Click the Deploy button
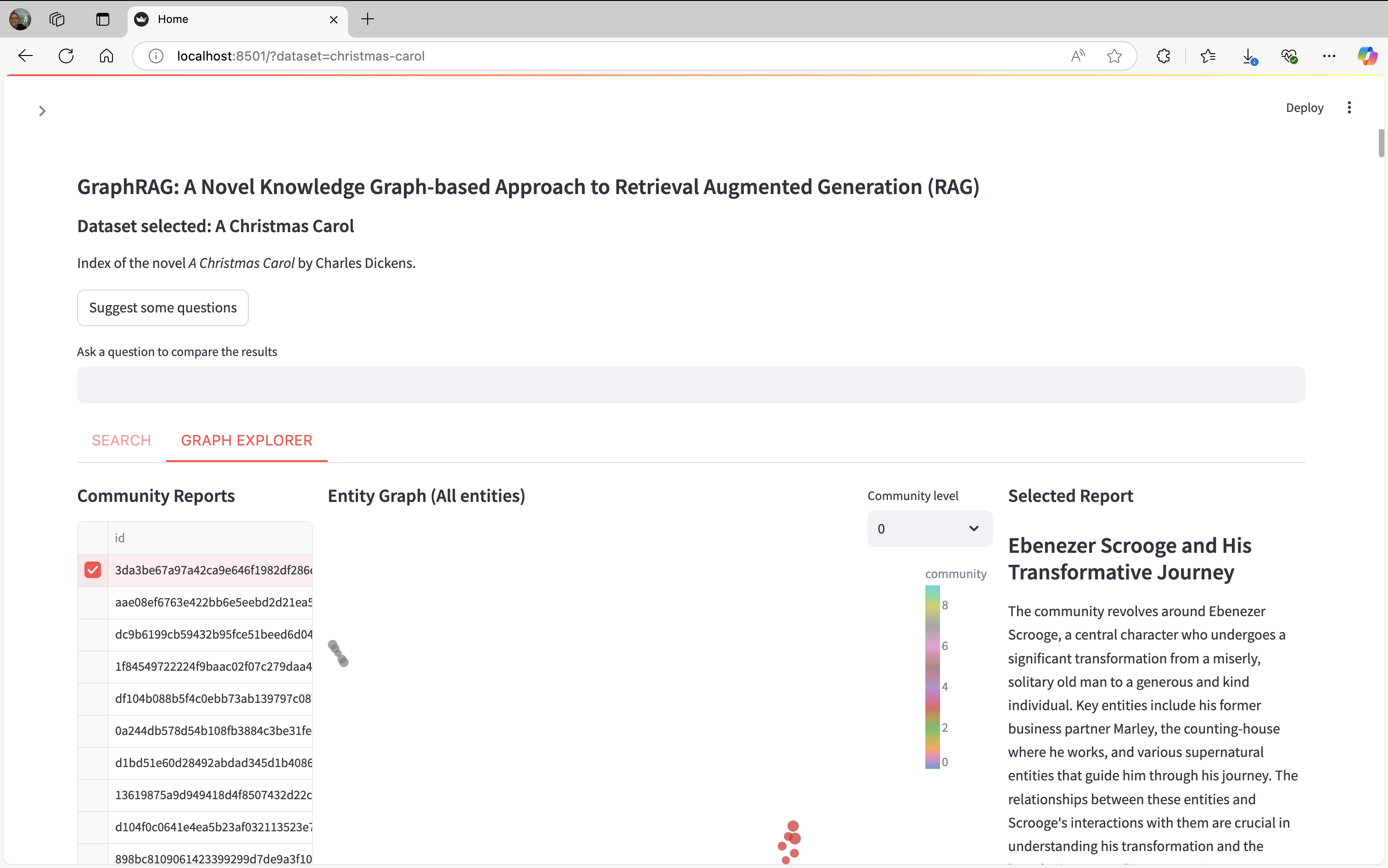1388x868 pixels. (1304, 107)
